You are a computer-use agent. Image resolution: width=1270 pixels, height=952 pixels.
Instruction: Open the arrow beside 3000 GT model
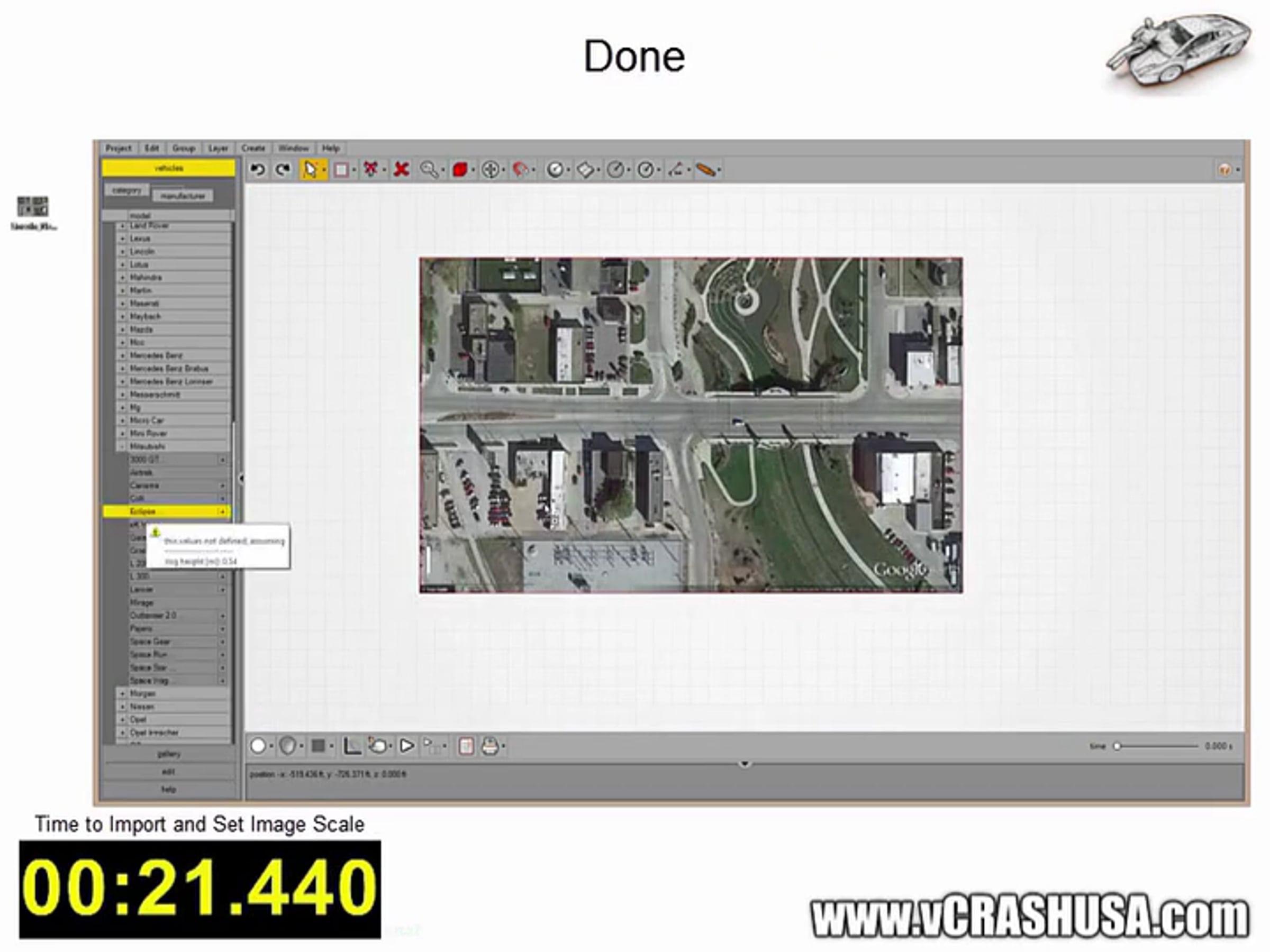[x=222, y=460]
